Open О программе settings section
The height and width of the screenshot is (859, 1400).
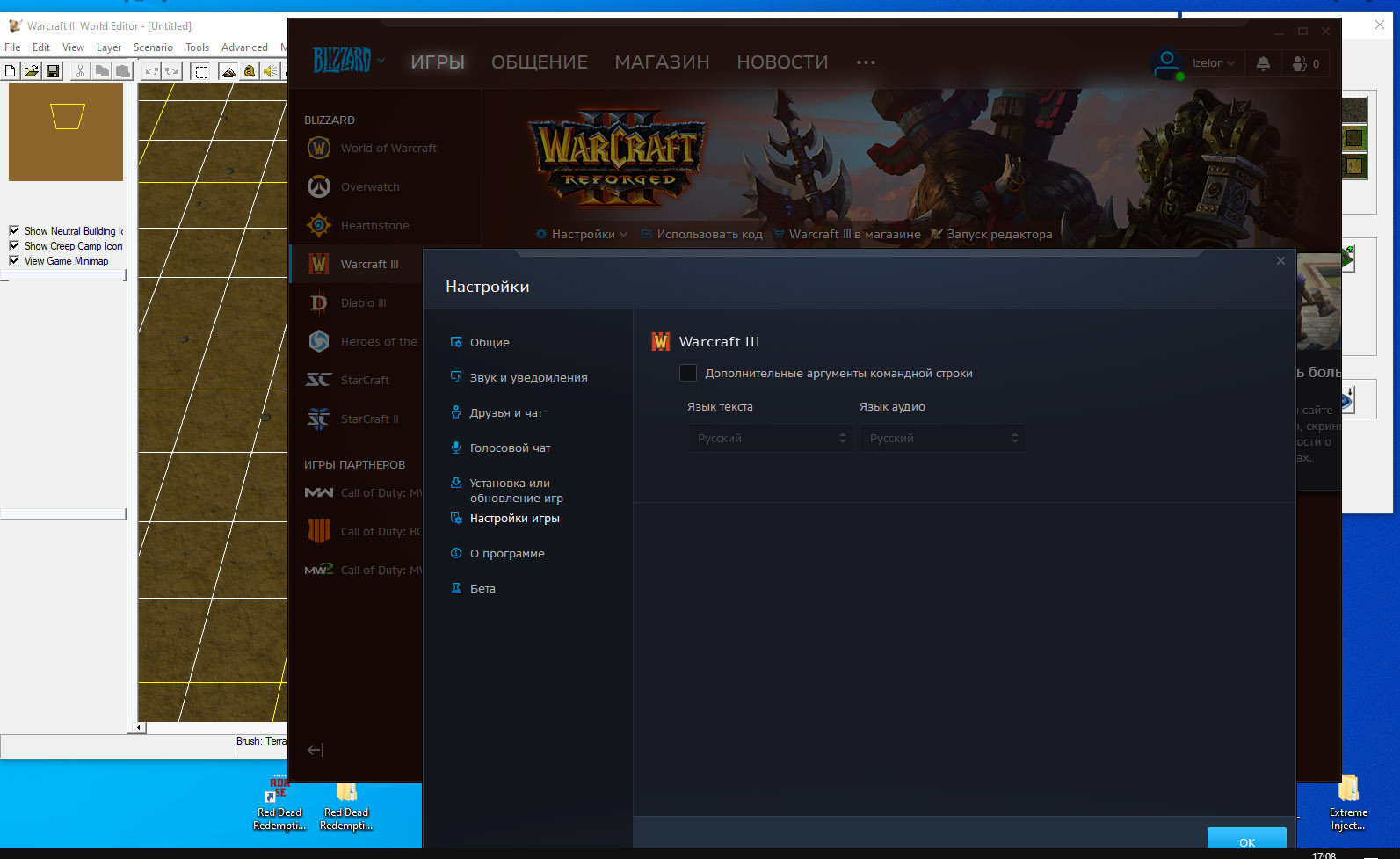(x=497, y=553)
